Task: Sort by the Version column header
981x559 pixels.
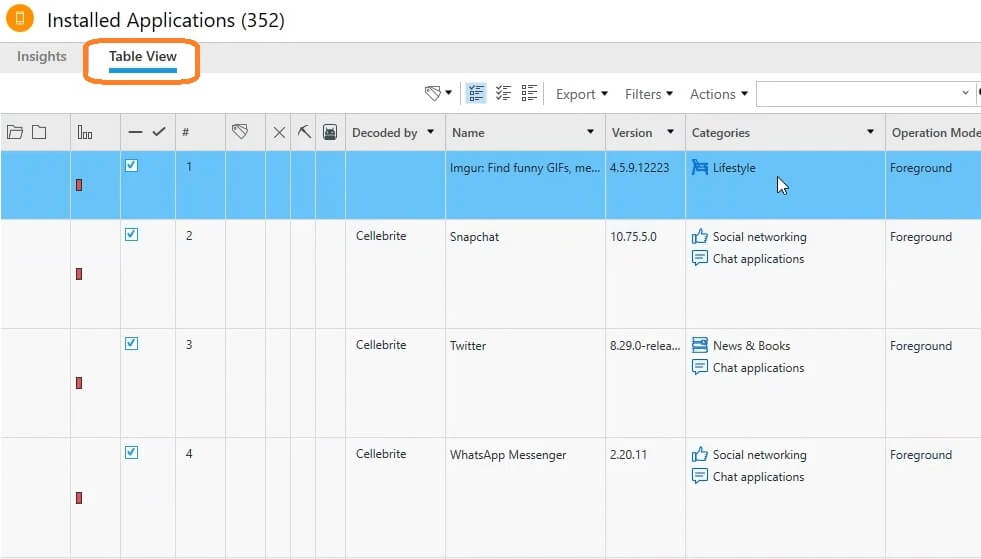Action: point(631,132)
